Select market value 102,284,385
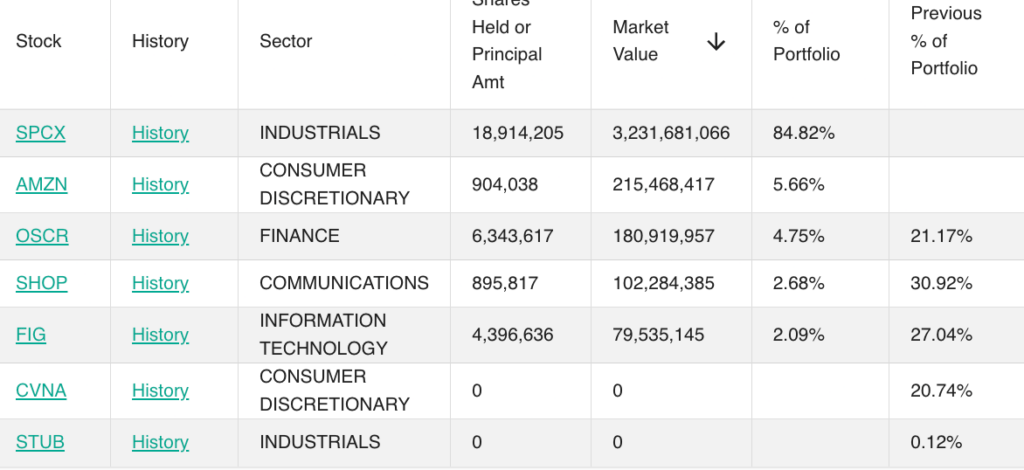The width and height of the screenshot is (1024, 470). point(664,283)
